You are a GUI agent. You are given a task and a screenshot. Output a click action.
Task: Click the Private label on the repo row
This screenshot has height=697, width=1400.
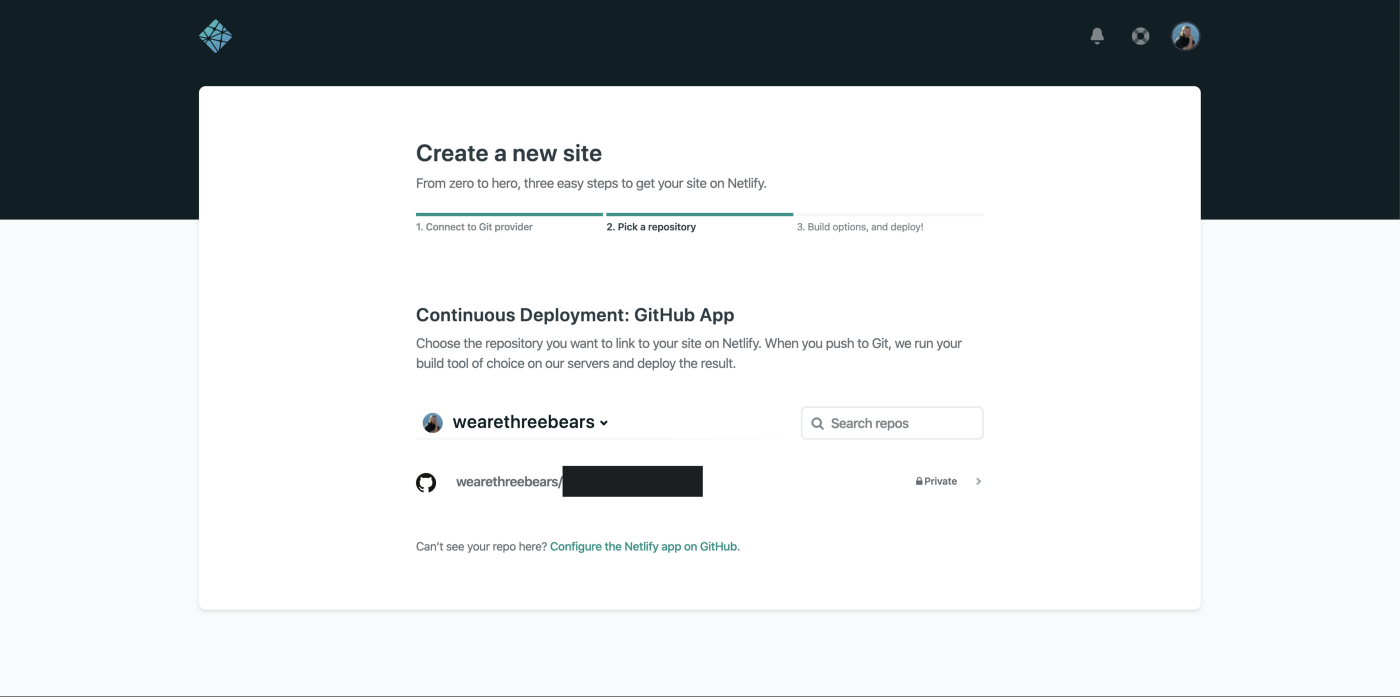[x=941, y=481]
